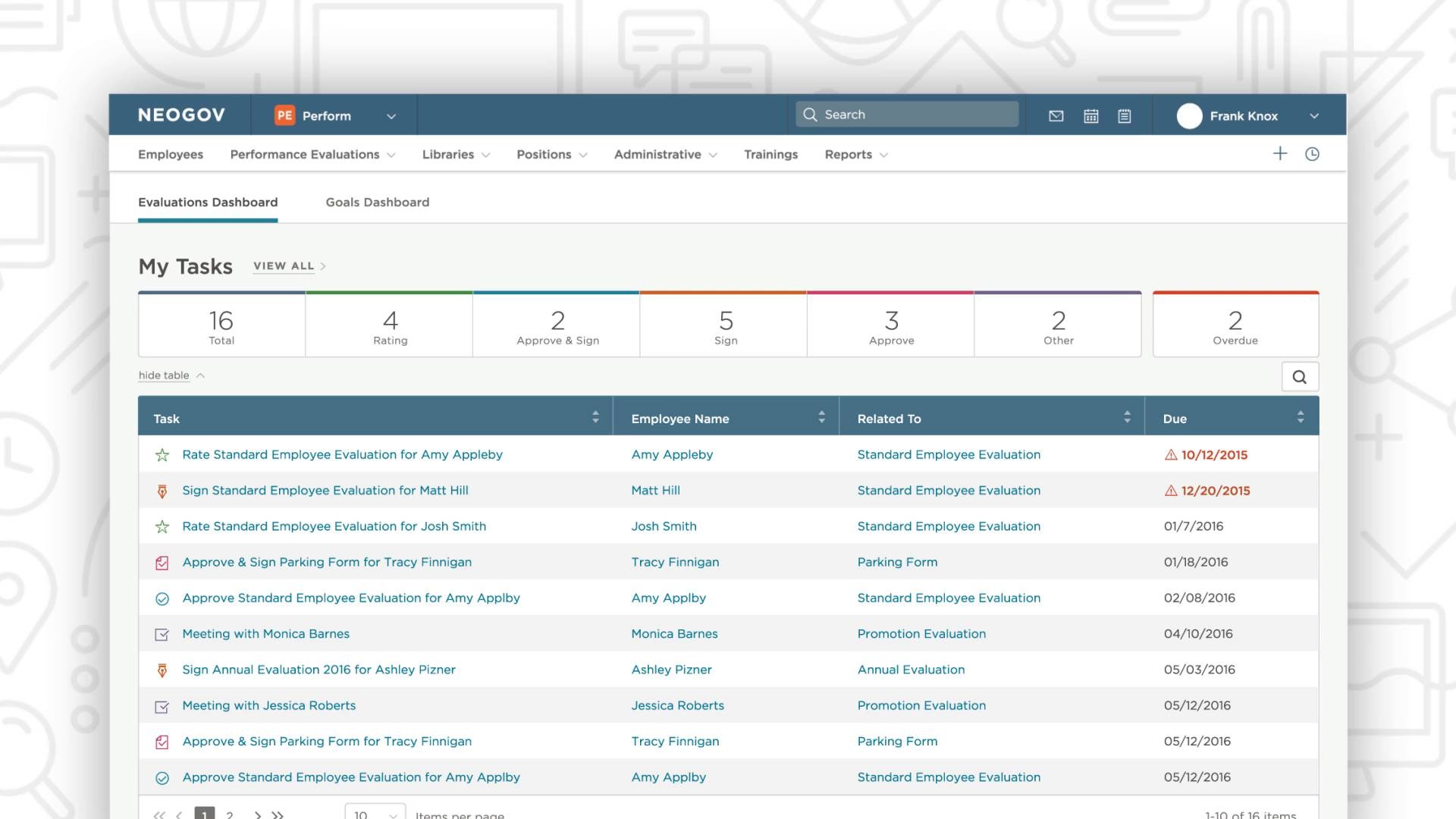This screenshot has width=1456, height=819.
Task: Click the VIEW ALL tasks link
Action: tap(284, 266)
